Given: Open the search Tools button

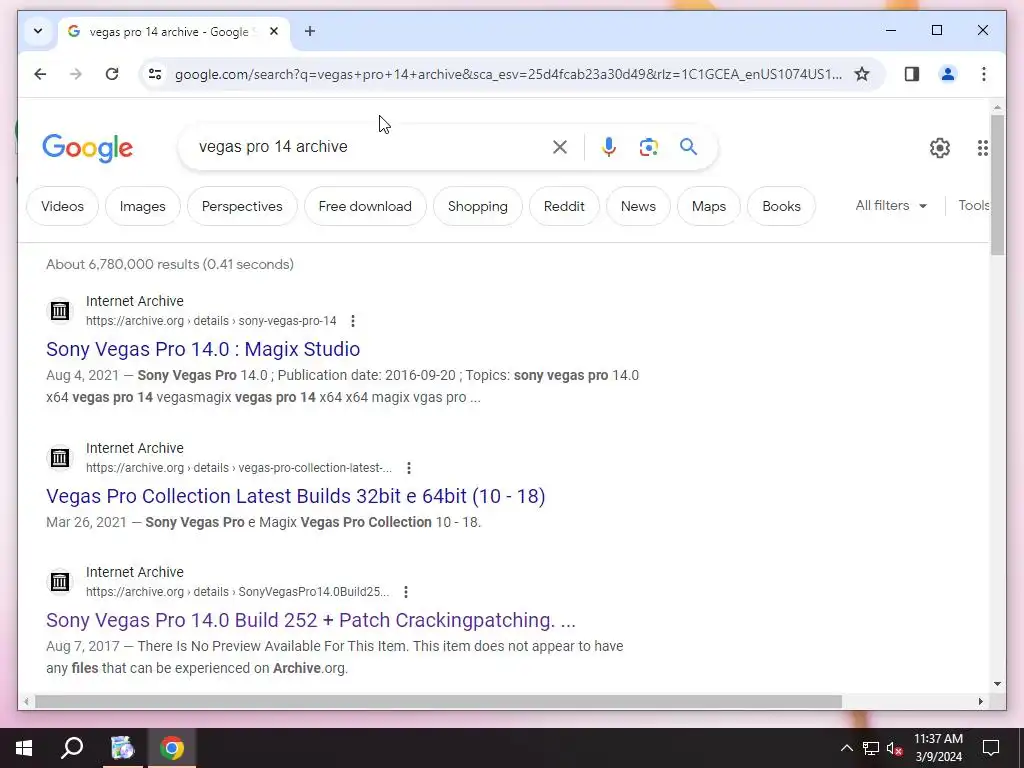Looking at the screenshot, I should (973, 206).
